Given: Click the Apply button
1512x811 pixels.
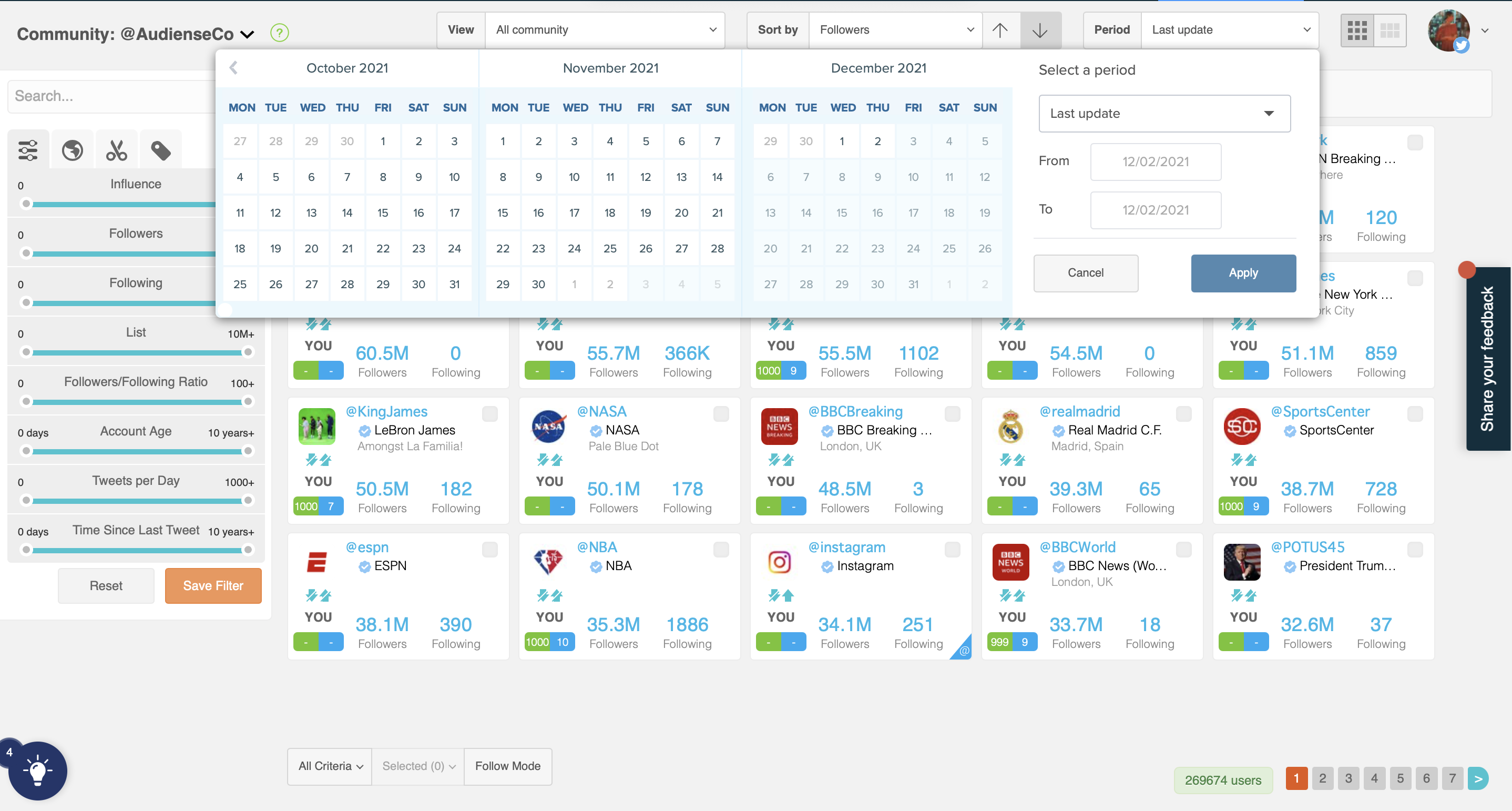Looking at the screenshot, I should 1243,273.
